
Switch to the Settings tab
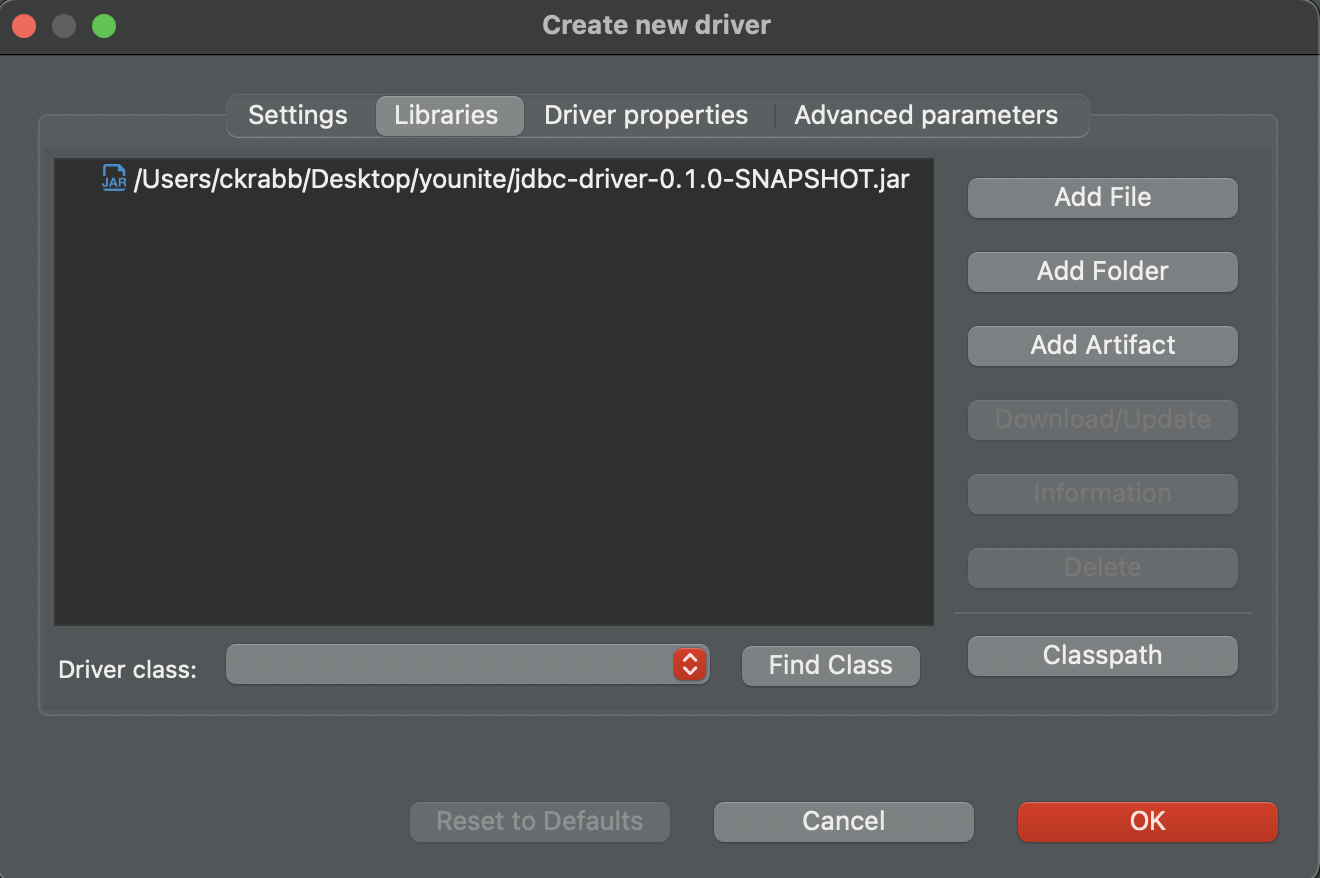click(x=298, y=116)
